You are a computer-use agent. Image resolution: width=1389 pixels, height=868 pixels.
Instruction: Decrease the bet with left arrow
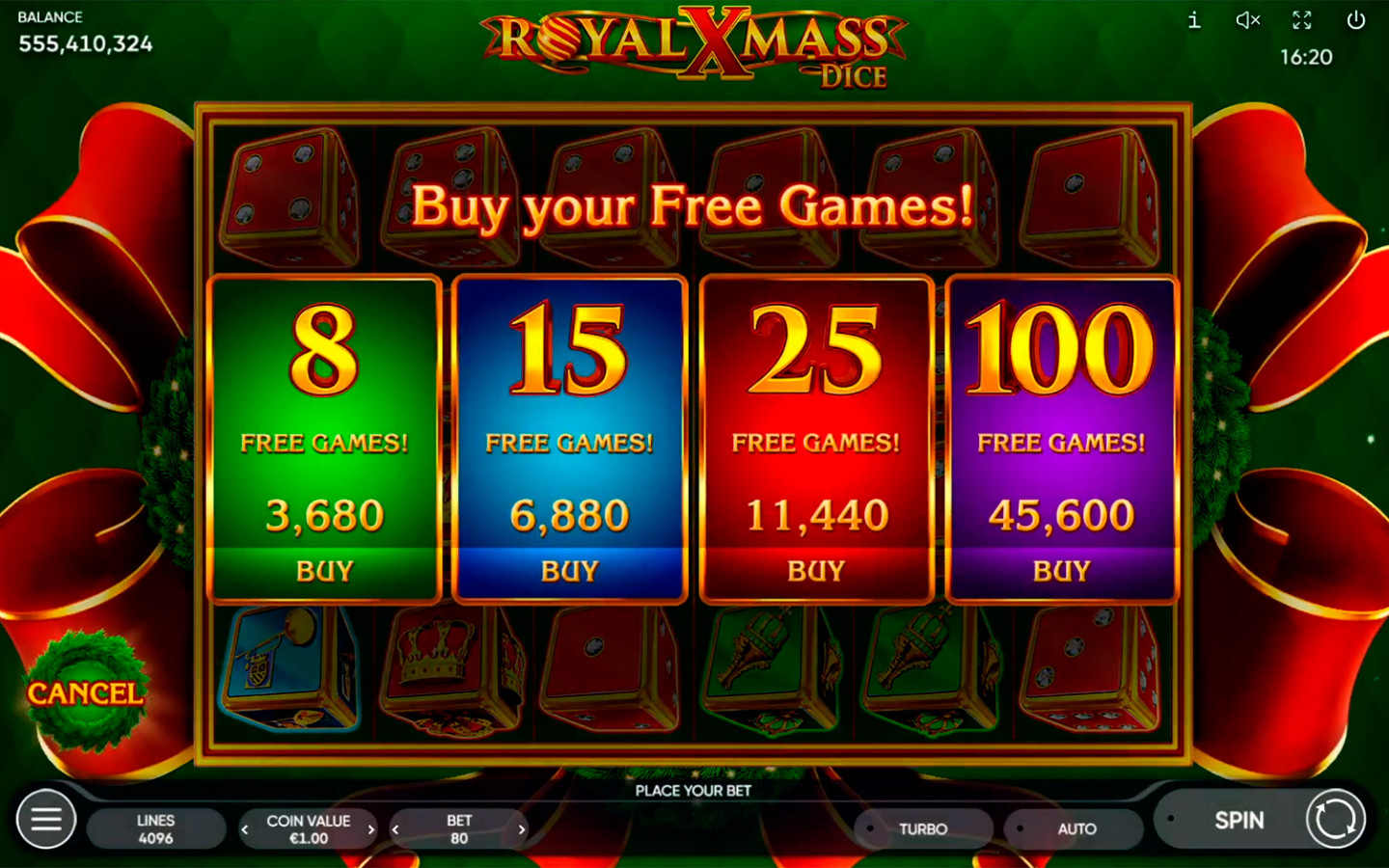(x=395, y=829)
